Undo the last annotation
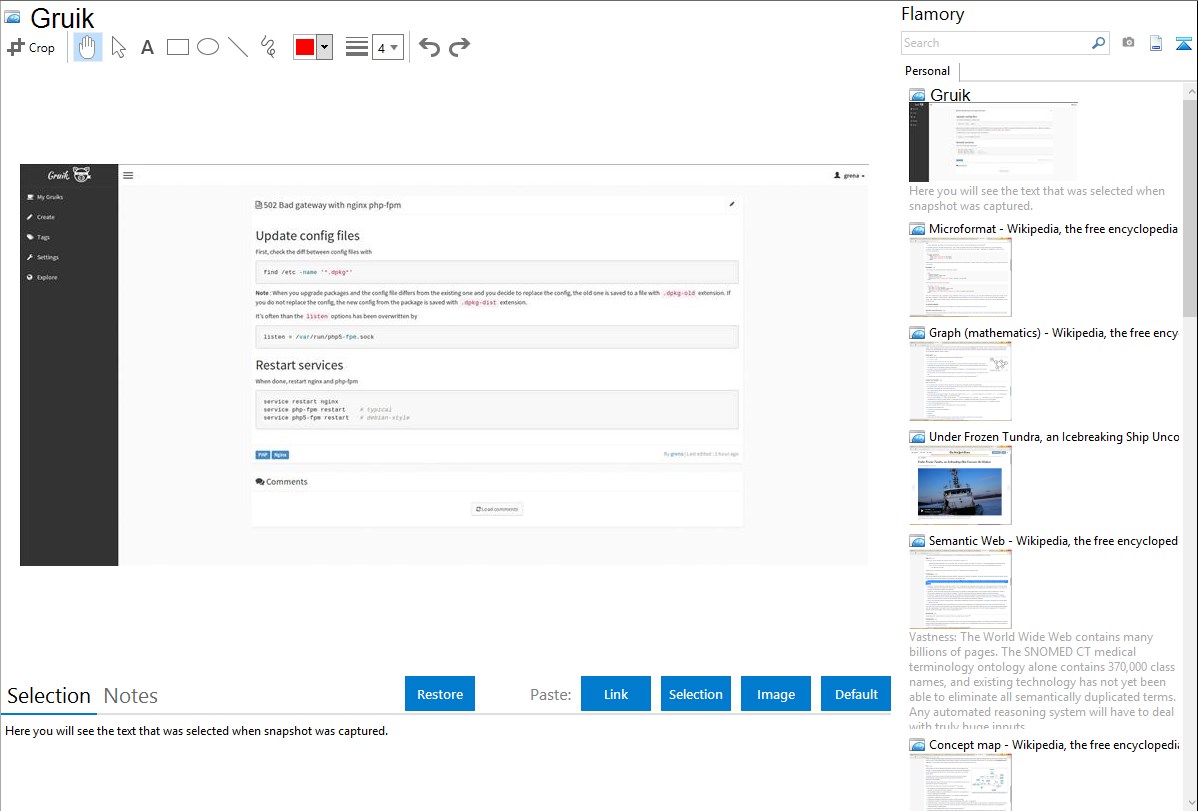The image size is (1198, 811). coord(429,47)
